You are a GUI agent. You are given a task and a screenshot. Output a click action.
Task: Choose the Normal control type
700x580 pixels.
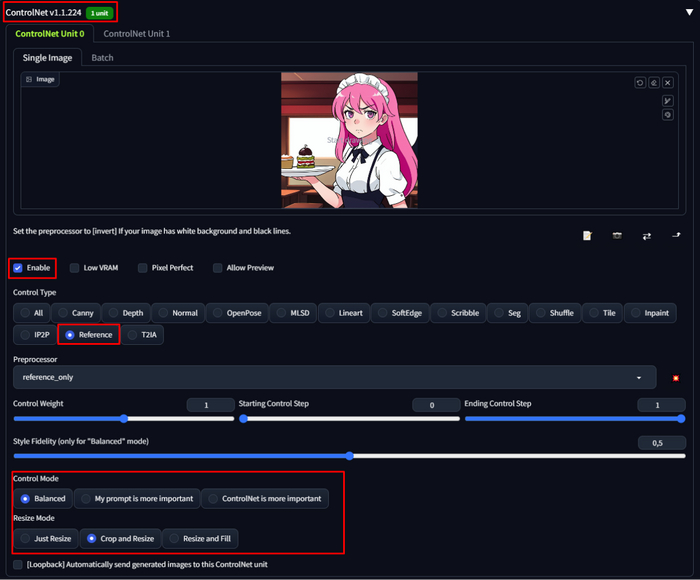pyautogui.click(x=178, y=313)
